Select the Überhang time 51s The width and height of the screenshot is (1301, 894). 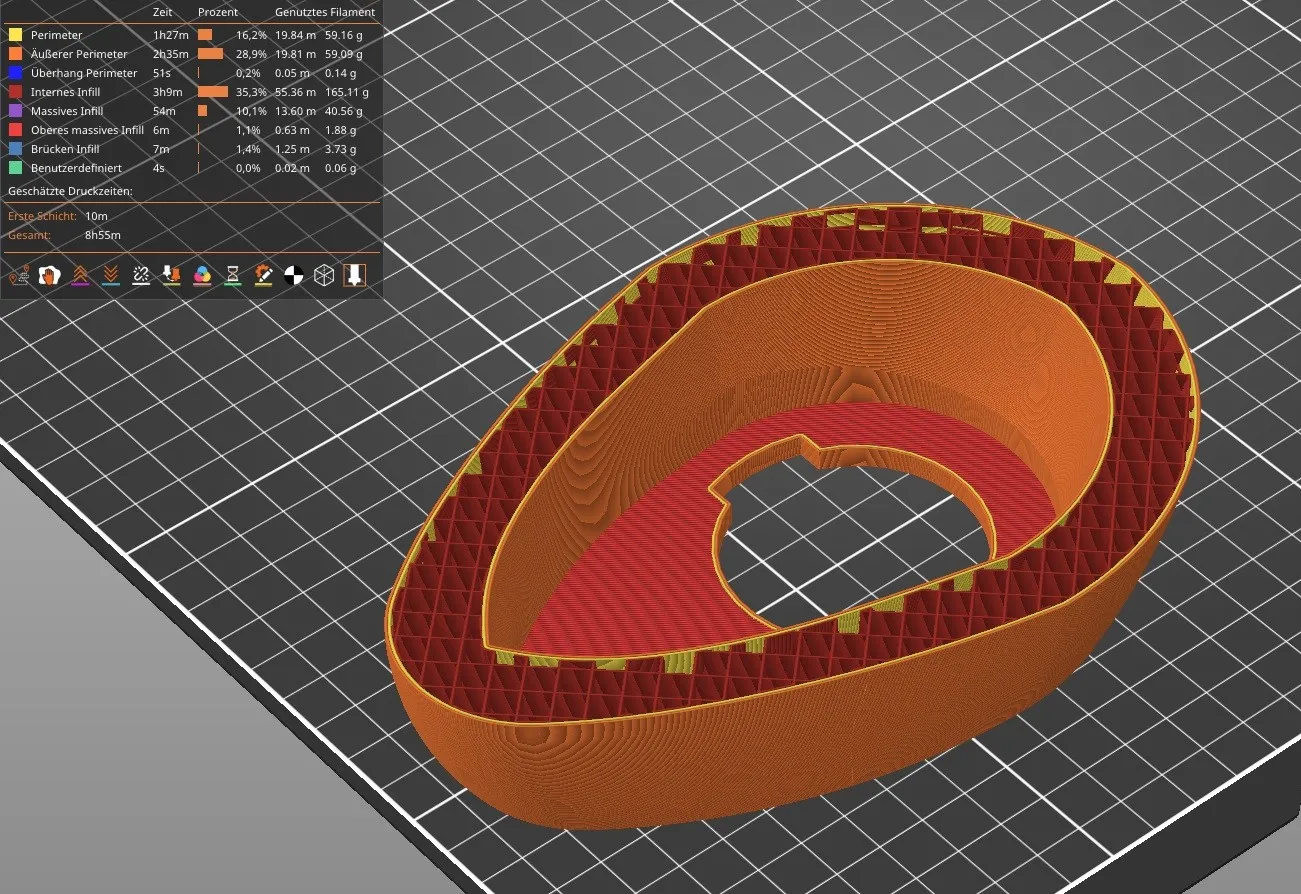point(161,73)
